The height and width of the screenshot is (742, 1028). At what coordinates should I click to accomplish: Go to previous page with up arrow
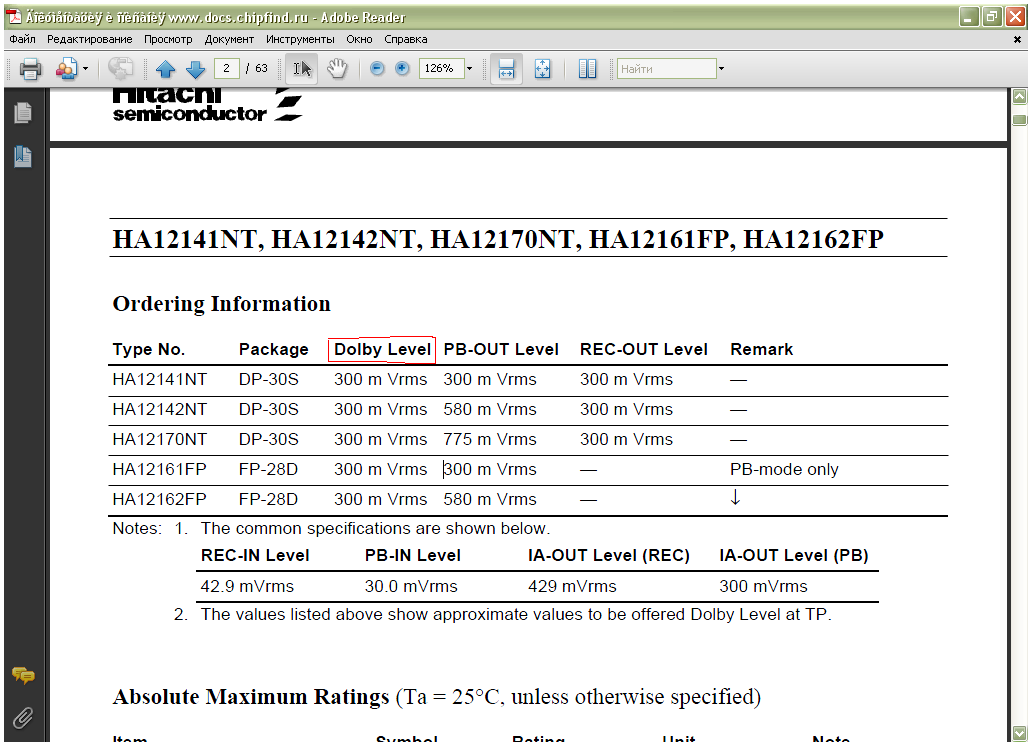coord(165,69)
